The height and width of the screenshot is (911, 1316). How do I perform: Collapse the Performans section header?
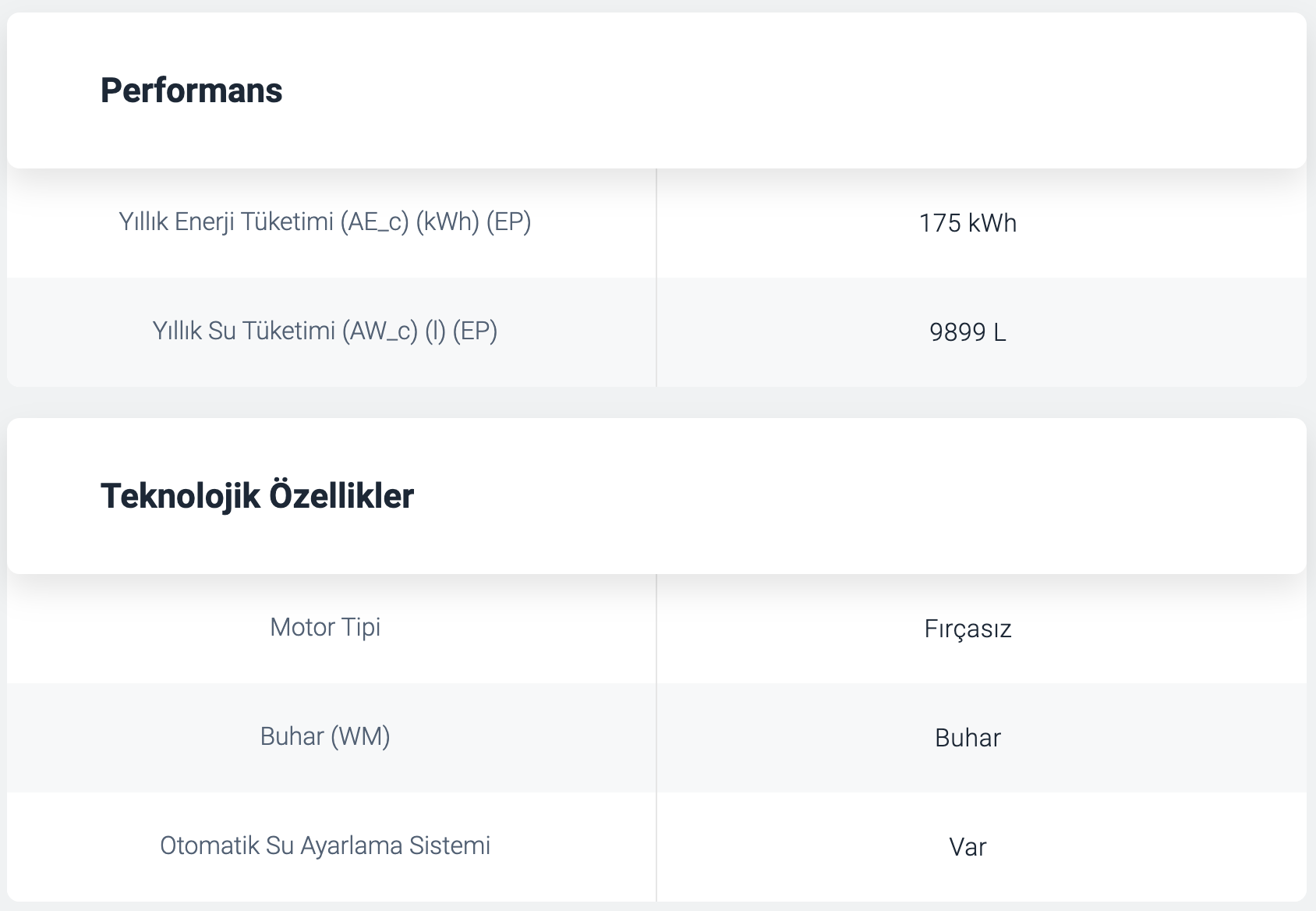tap(656, 90)
